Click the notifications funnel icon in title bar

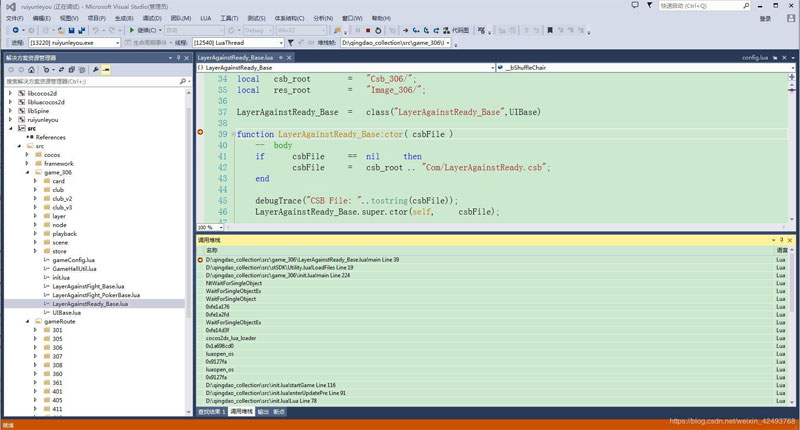pos(649,6)
